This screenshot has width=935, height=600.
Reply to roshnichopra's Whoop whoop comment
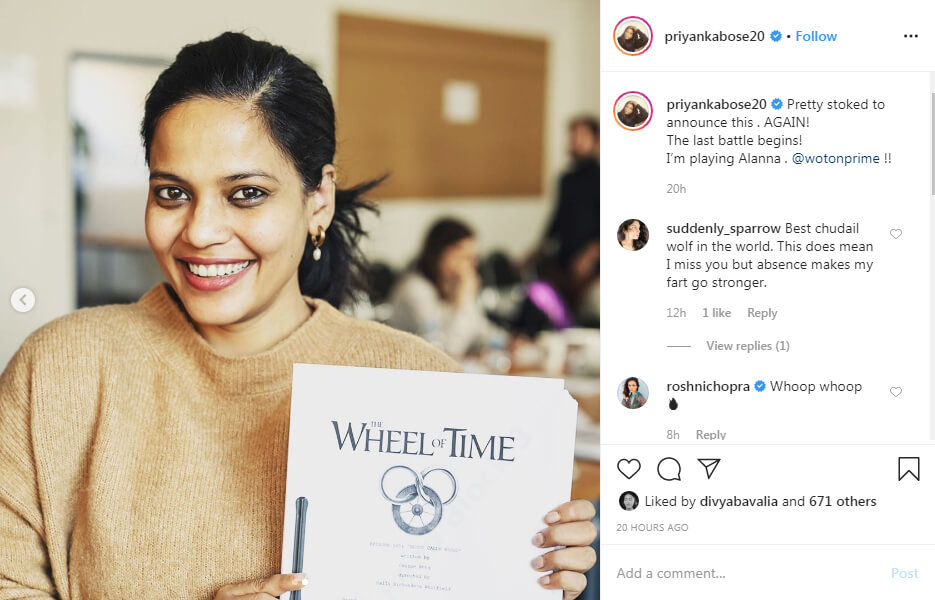tap(711, 435)
